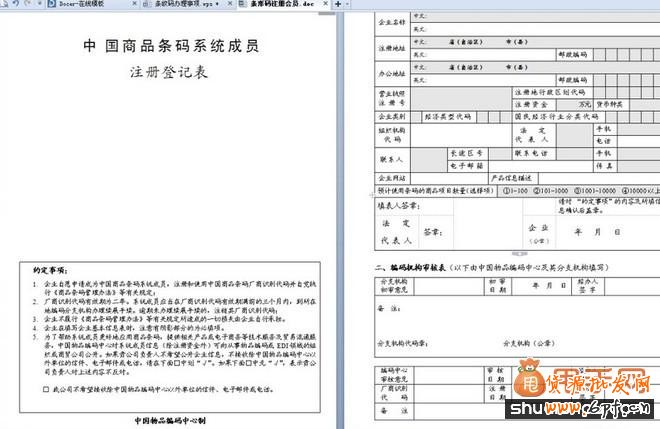Click the 货币种类 label

(x=609, y=104)
